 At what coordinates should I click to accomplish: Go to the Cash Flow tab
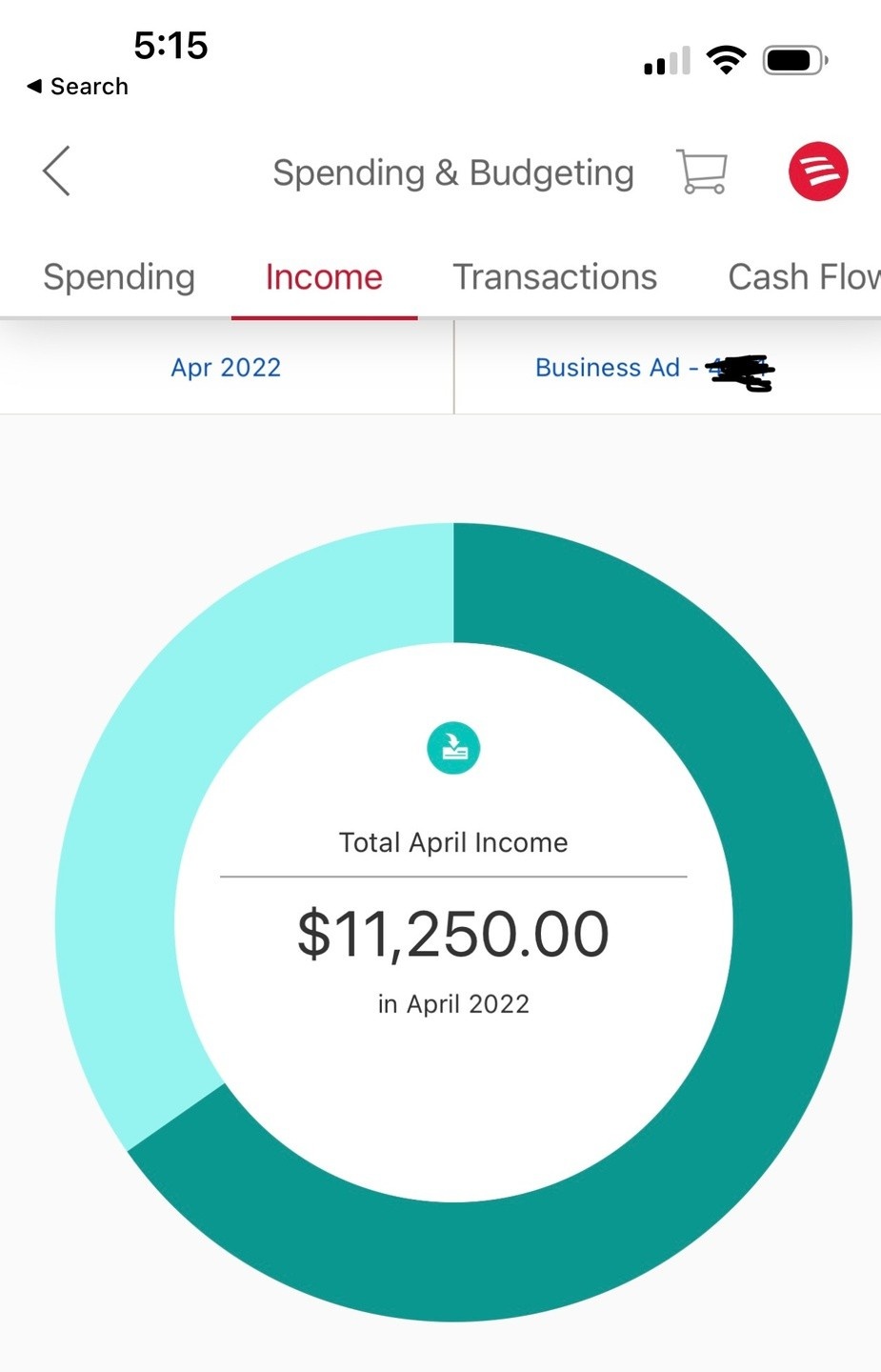(x=802, y=277)
